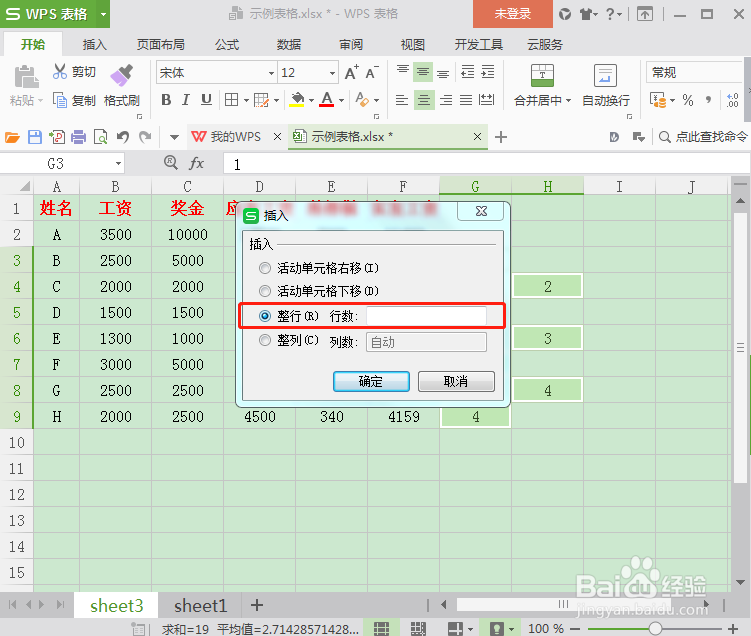Increase font size with A+ icon
Image resolution: width=751 pixels, height=636 pixels.
click(352, 73)
